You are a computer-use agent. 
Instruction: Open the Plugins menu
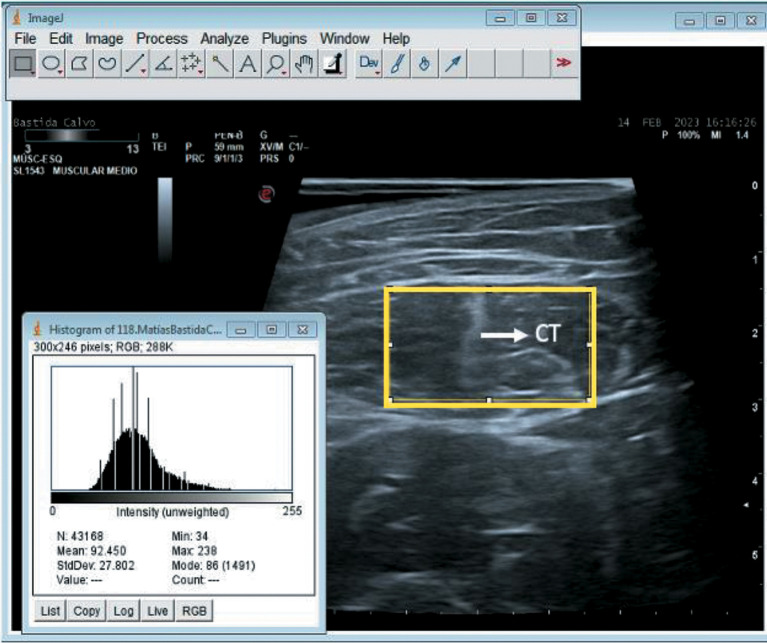[x=284, y=38]
